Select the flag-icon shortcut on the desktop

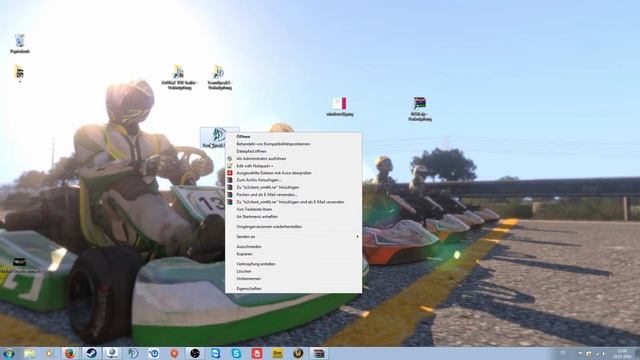[420, 109]
